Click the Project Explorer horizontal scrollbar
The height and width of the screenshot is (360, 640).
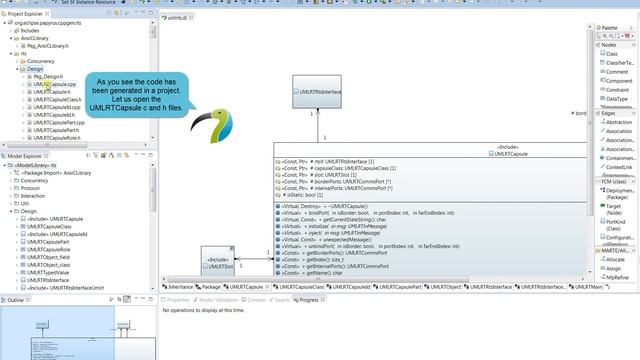tap(47, 144)
